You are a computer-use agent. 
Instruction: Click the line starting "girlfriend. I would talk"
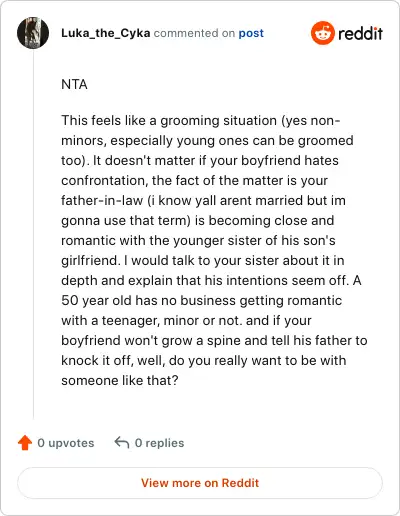tap(203, 261)
